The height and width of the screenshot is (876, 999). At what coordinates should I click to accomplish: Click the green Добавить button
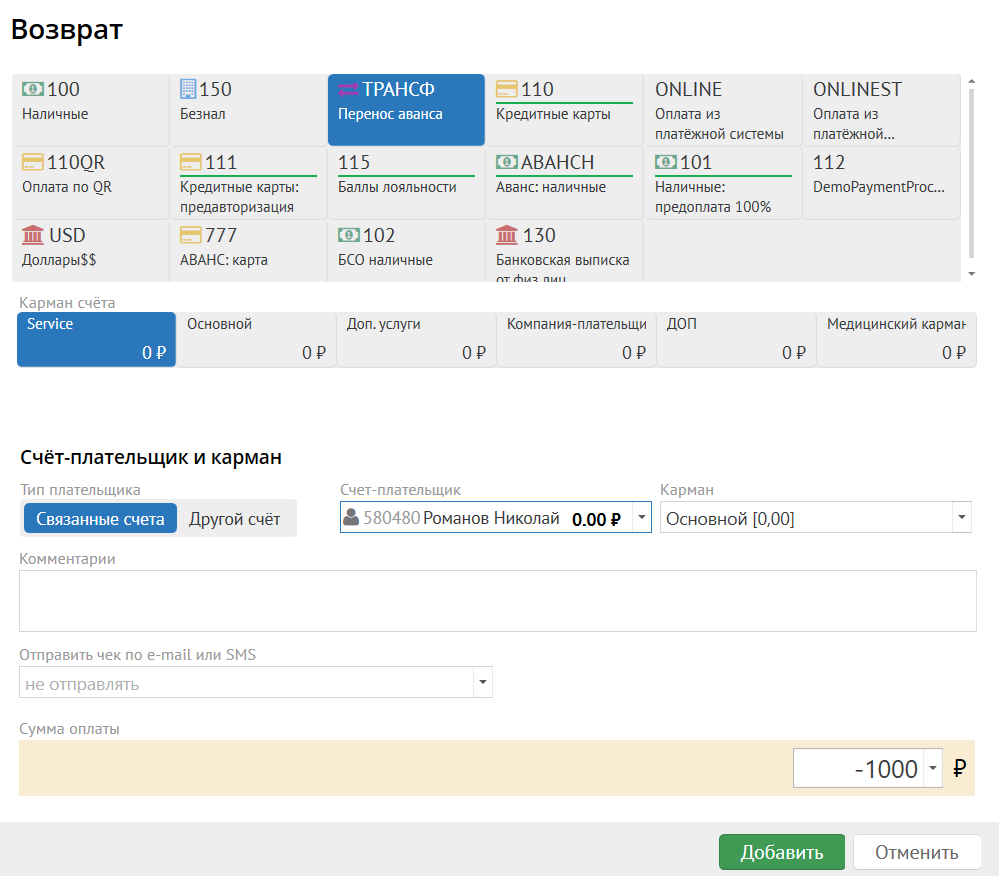tap(781, 852)
